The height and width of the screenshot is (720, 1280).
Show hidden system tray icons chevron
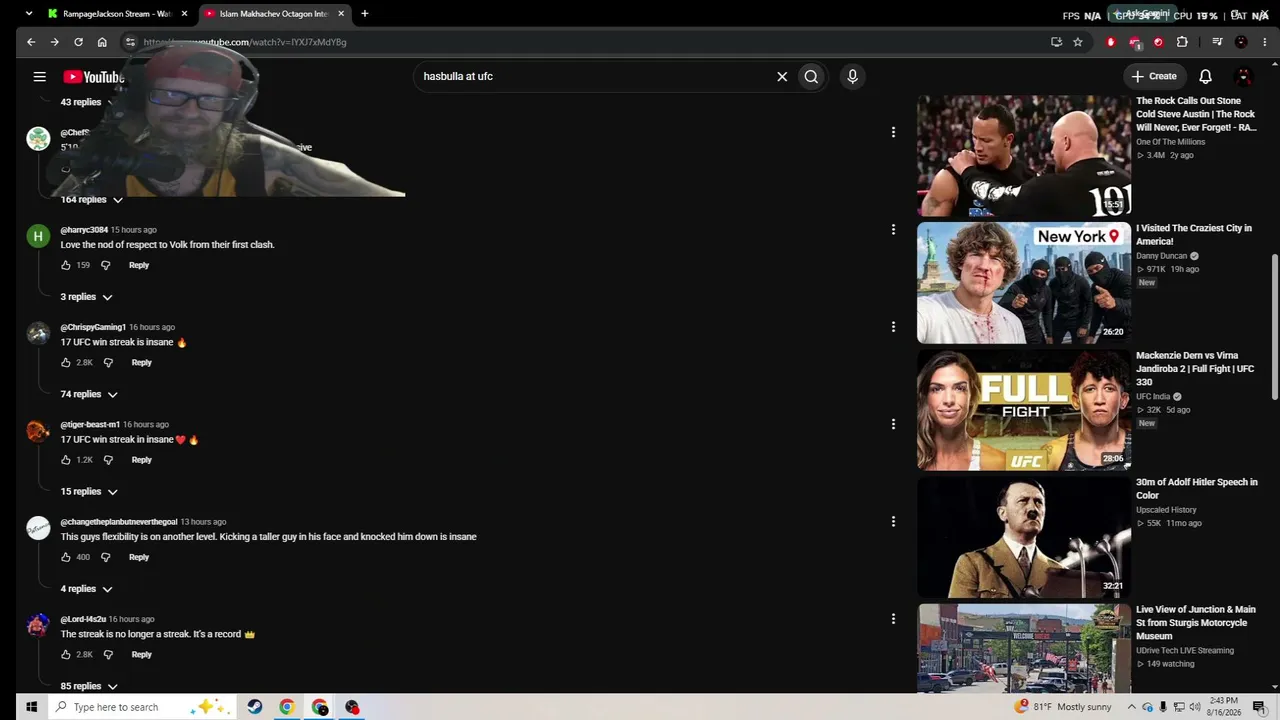[1130, 707]
